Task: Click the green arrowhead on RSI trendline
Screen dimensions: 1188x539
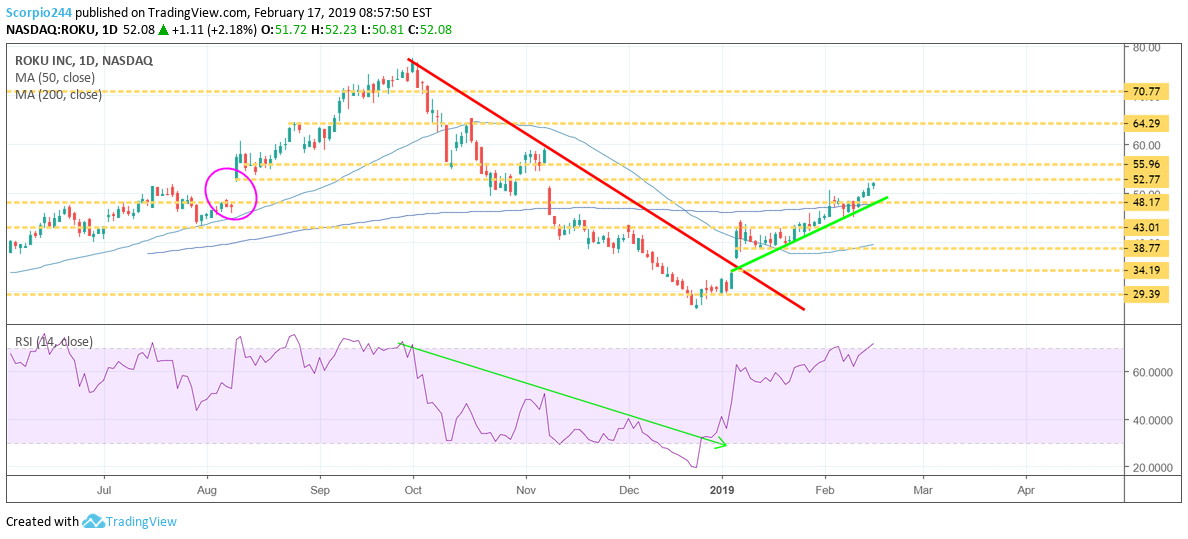Action: 722,443
